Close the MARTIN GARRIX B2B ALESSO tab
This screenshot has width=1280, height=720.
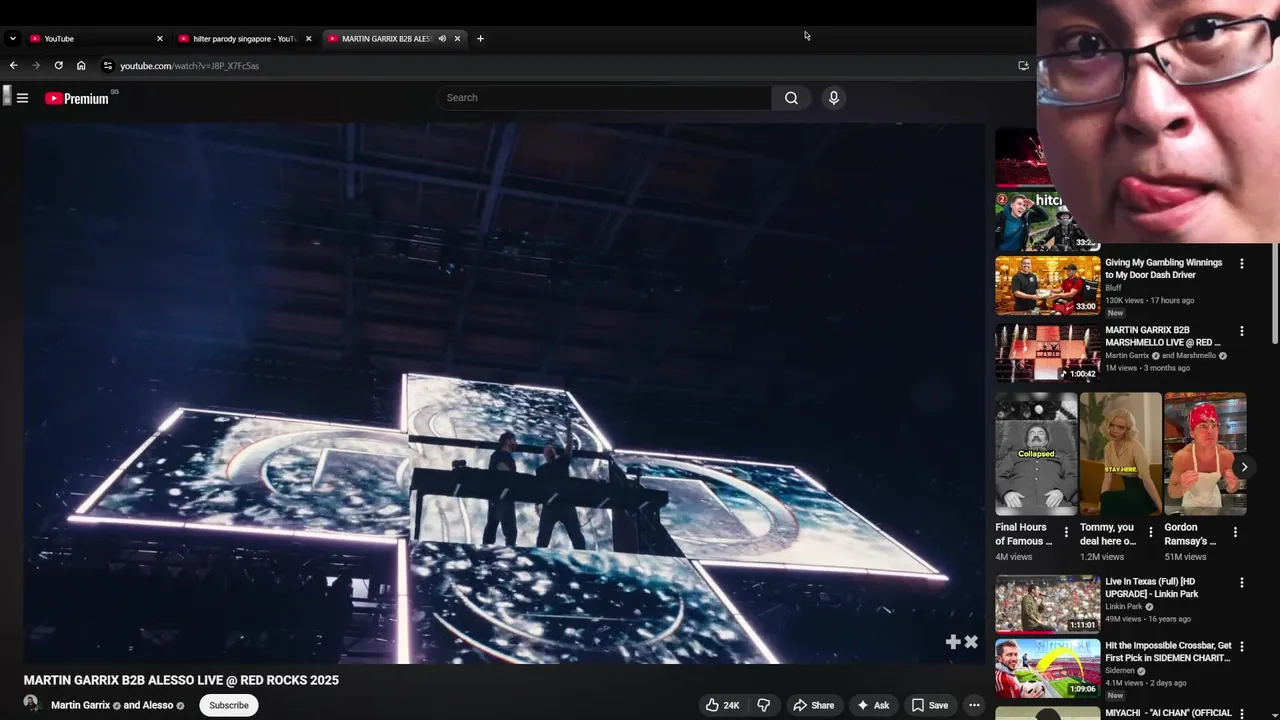(457, 39)
